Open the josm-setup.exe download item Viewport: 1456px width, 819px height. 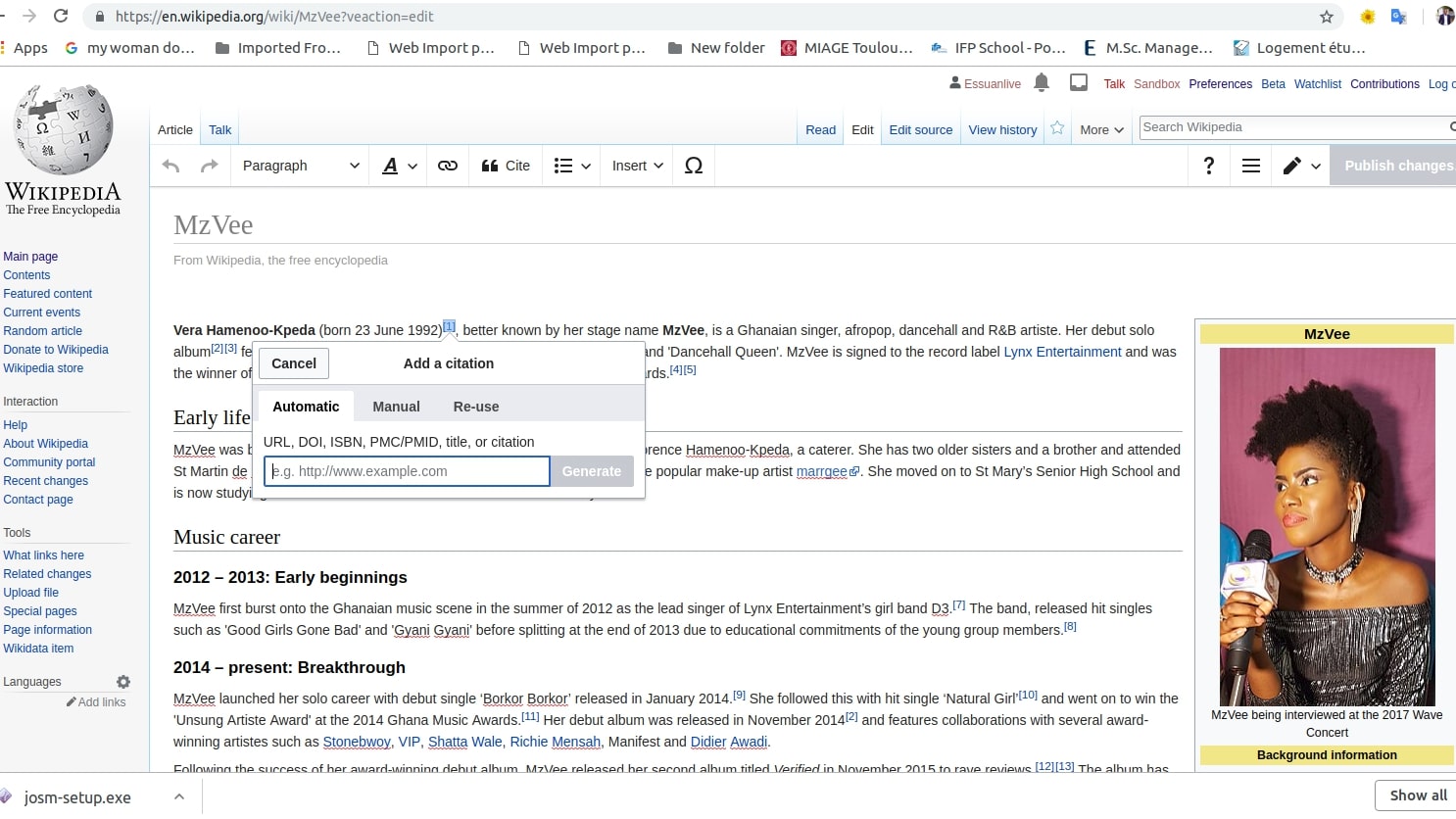point(77,797)
